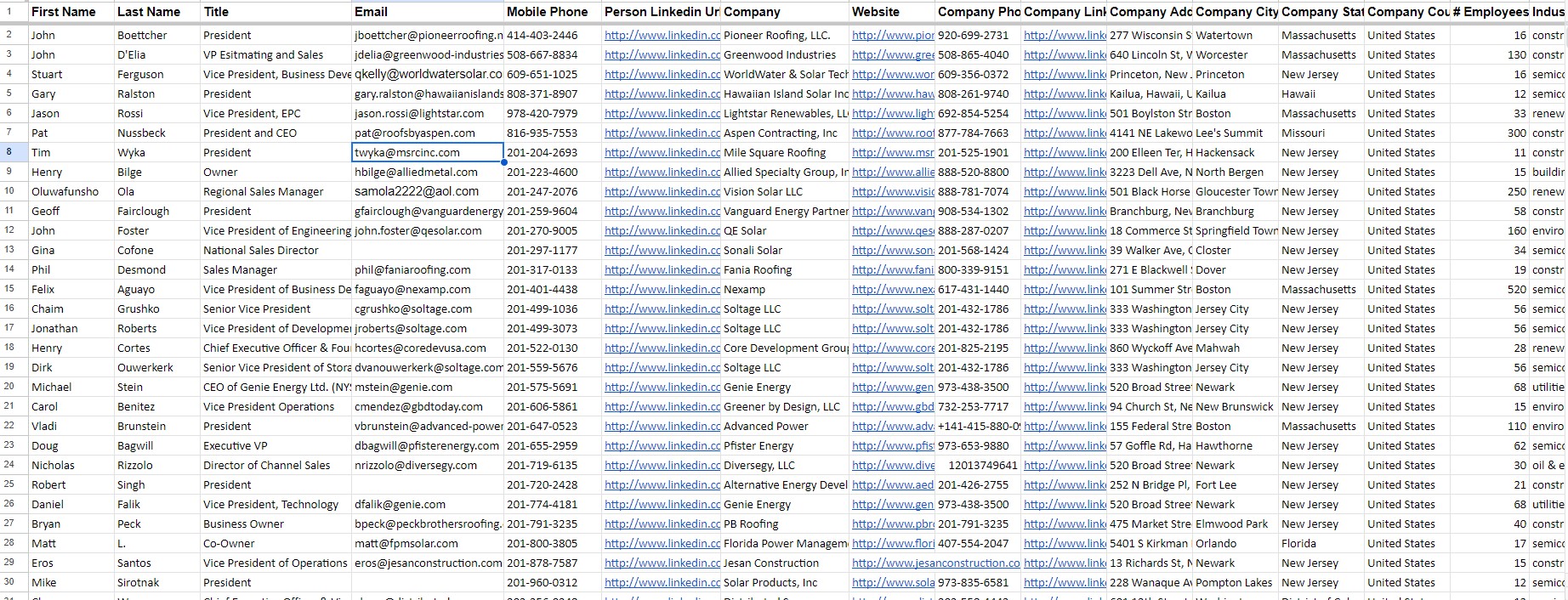This screenshot has height=600, width=1568.
Task: Select email eros@jesanconstruction.com
Action: point(428,563)
